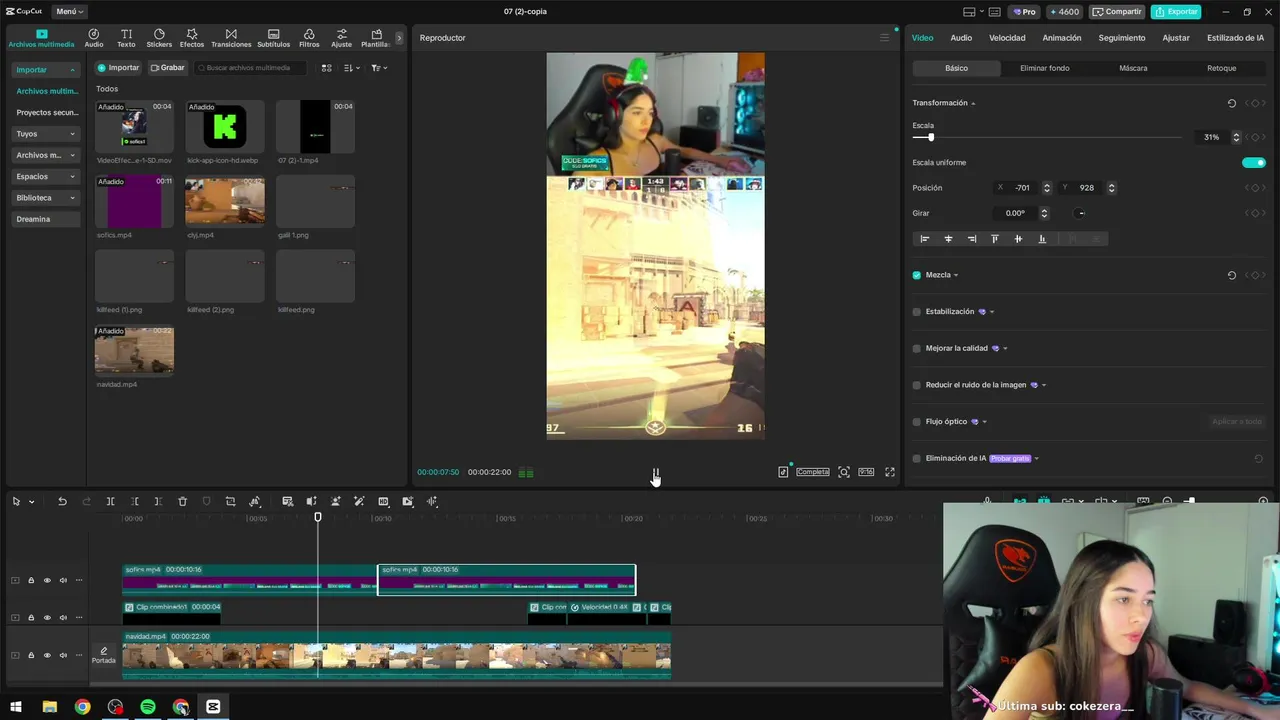Image resolution: width=1280 pixels, height=720 pixels.
Task: Enable the Mejorar la calidad checkbox
Action: click(x=916, y=348)
